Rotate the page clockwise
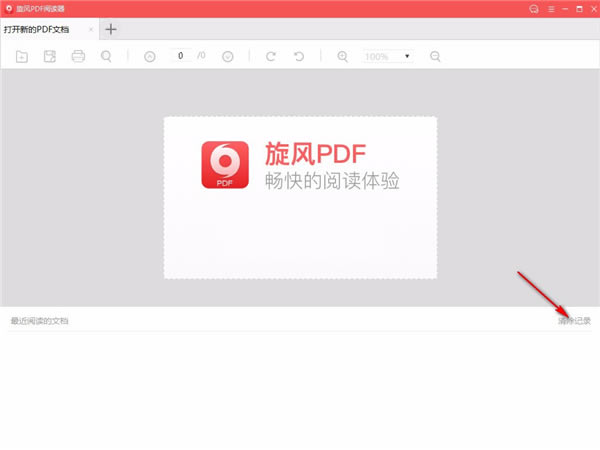This screenshot has width=600, height=450. click(271, 57)
